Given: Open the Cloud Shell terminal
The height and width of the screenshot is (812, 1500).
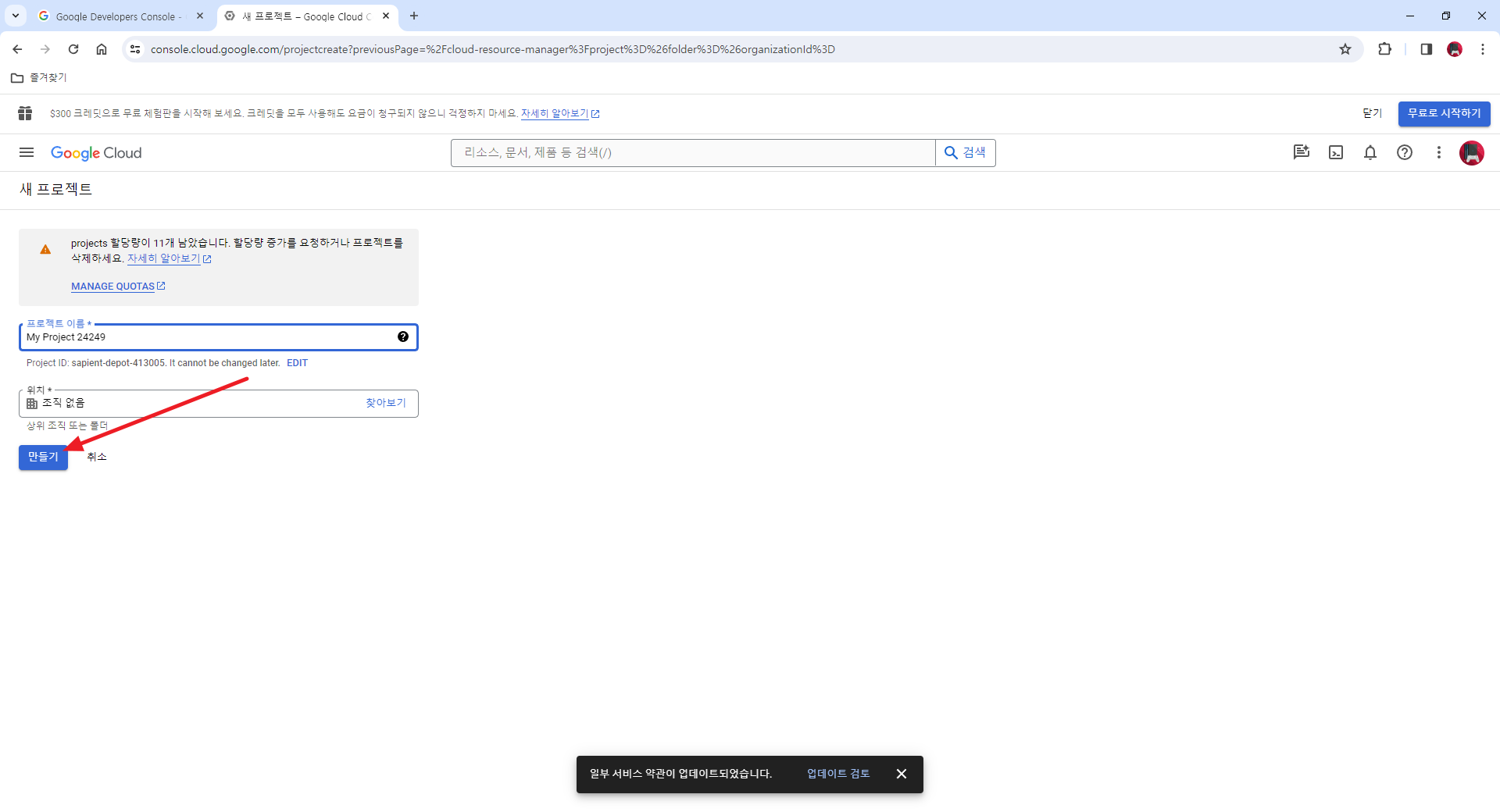Looking at the screenshot, I should pos(1336,152).
